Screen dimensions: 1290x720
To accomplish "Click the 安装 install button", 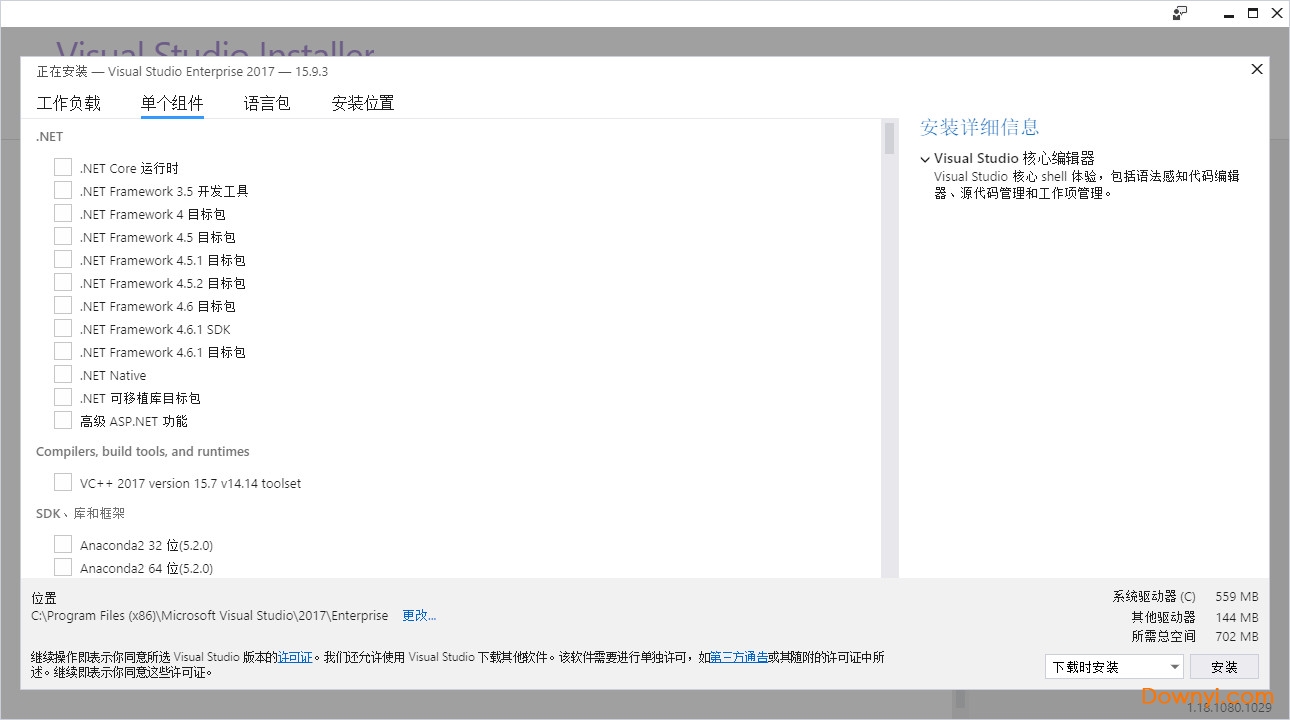I will [x=1224, y=666].
